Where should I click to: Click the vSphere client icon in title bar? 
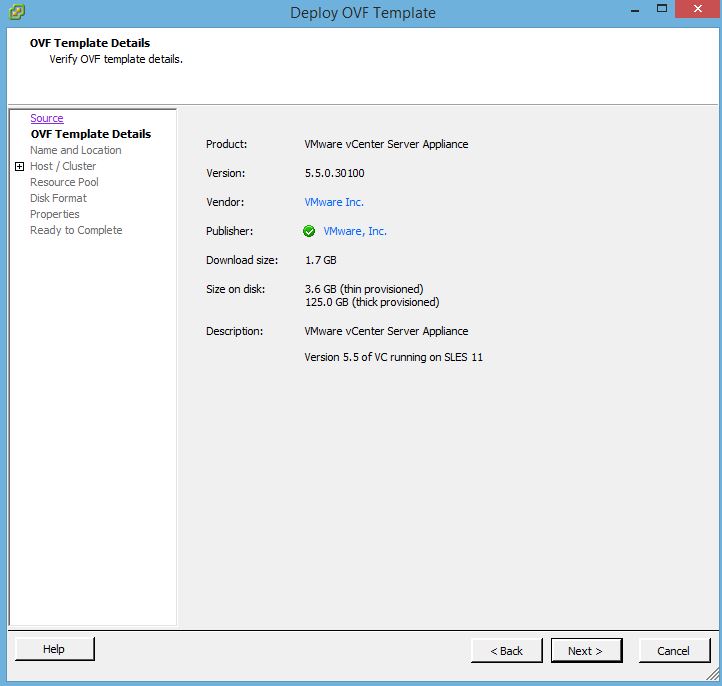[17, 12]
